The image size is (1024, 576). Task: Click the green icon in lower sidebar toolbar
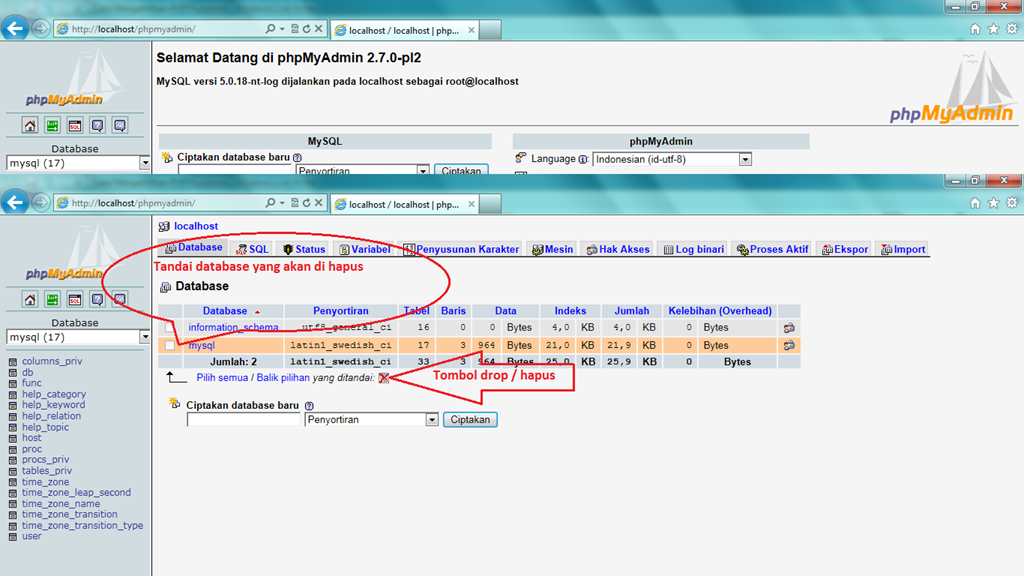(x=52, y=300)
